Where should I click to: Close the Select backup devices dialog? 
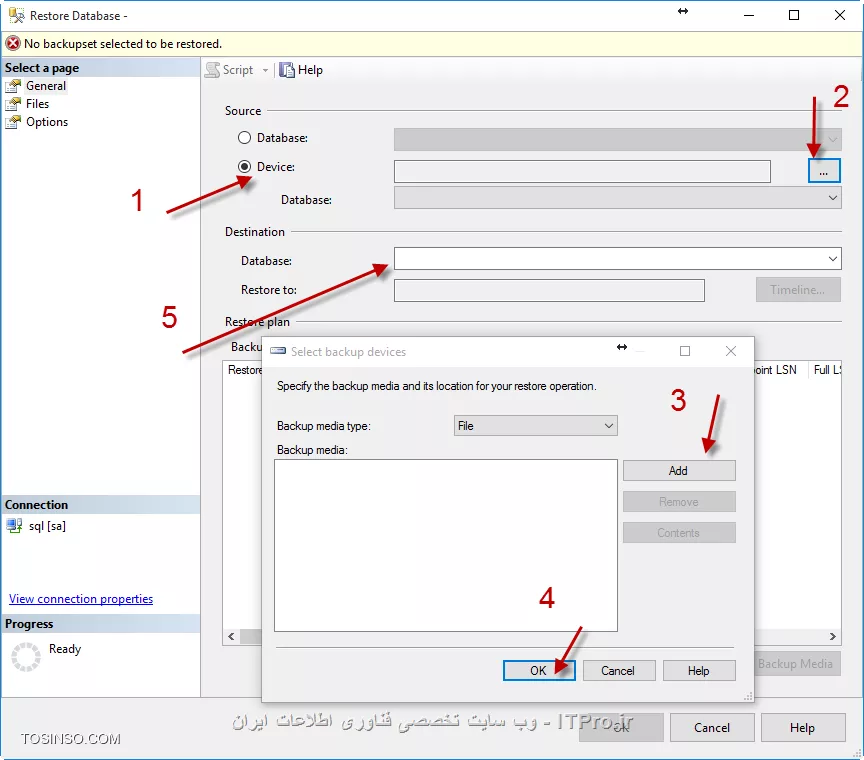731,351
